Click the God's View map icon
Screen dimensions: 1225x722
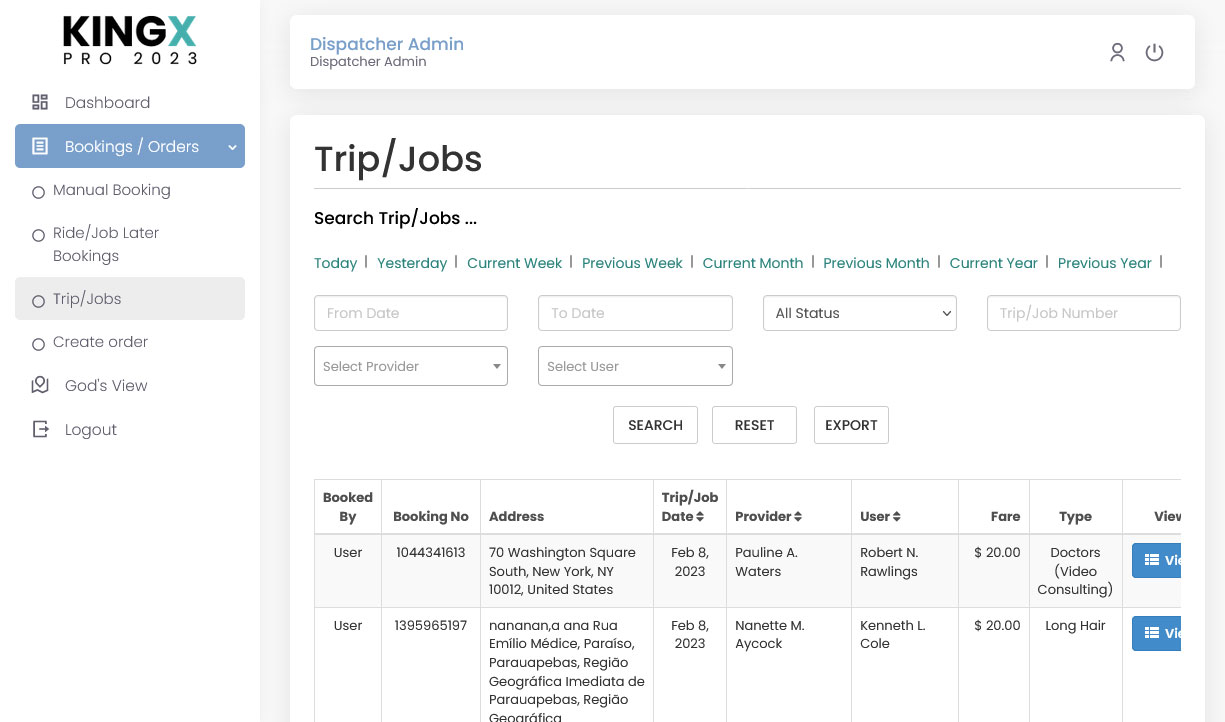40,385
